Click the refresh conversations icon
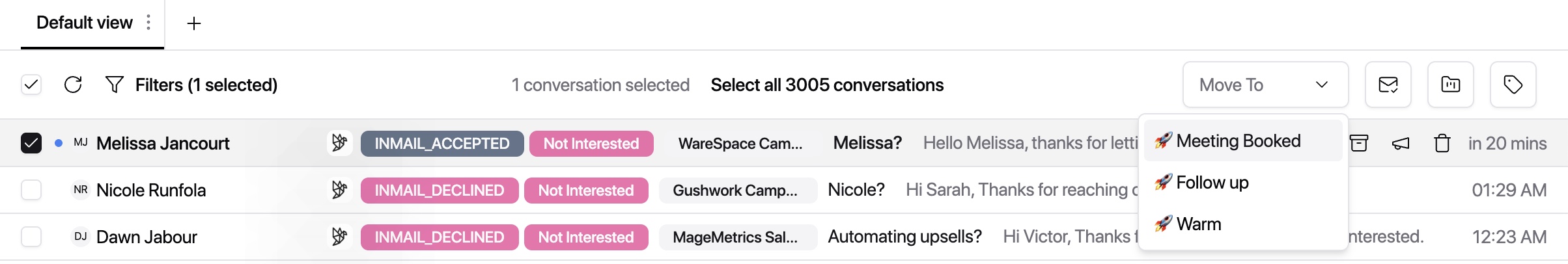 click(73, 85)
